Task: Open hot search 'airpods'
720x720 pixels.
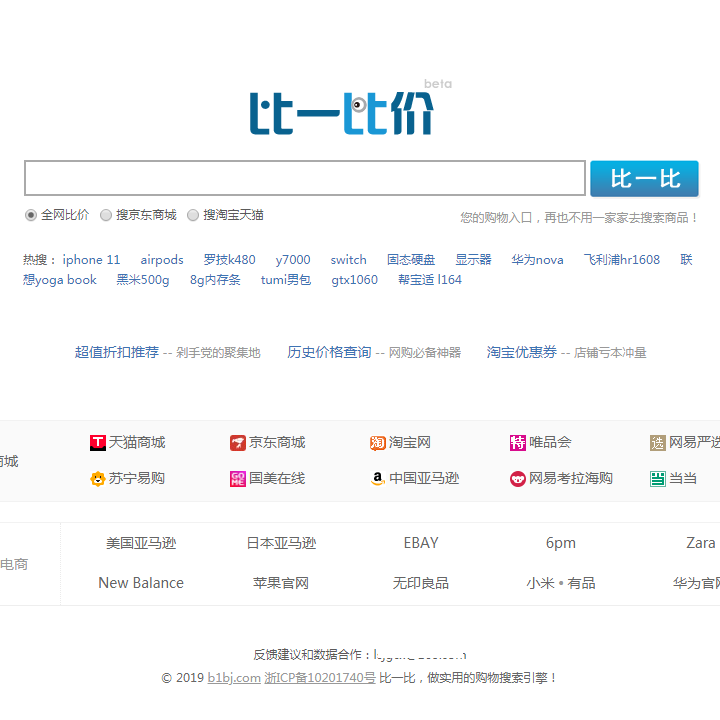Action: (x=162, y=260)
